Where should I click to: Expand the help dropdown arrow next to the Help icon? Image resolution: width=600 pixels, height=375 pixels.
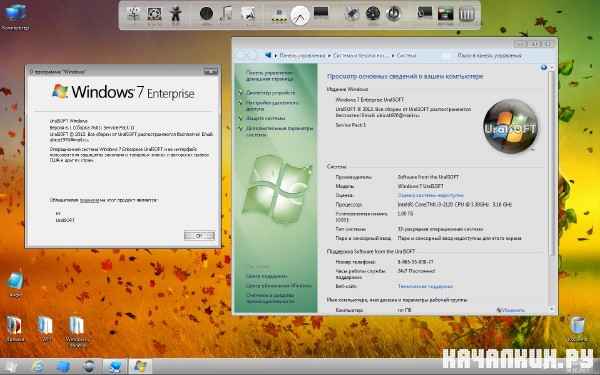[x=551, y=68]
